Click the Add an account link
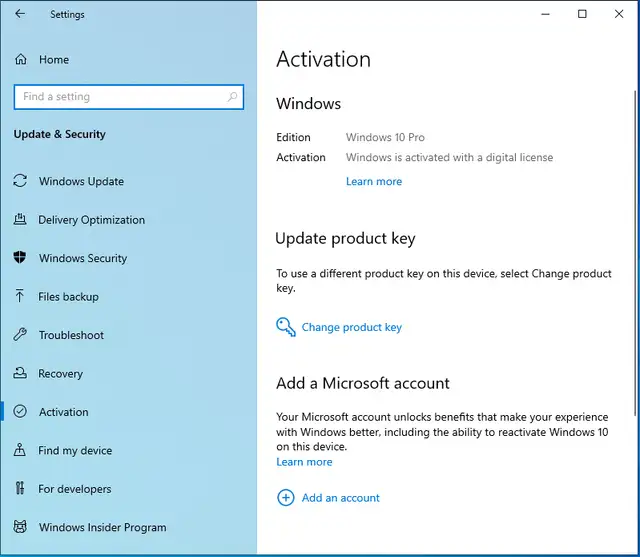This screenshot has height=557, width=640. tap(341, 498)
